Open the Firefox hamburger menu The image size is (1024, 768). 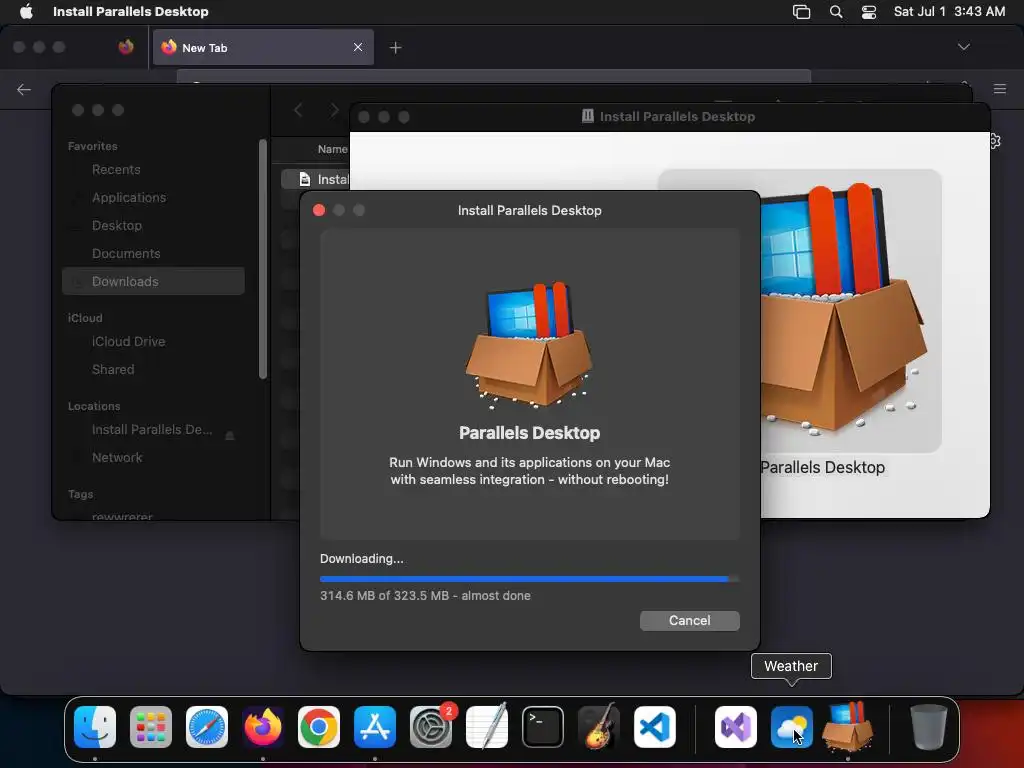point(1000,89)
